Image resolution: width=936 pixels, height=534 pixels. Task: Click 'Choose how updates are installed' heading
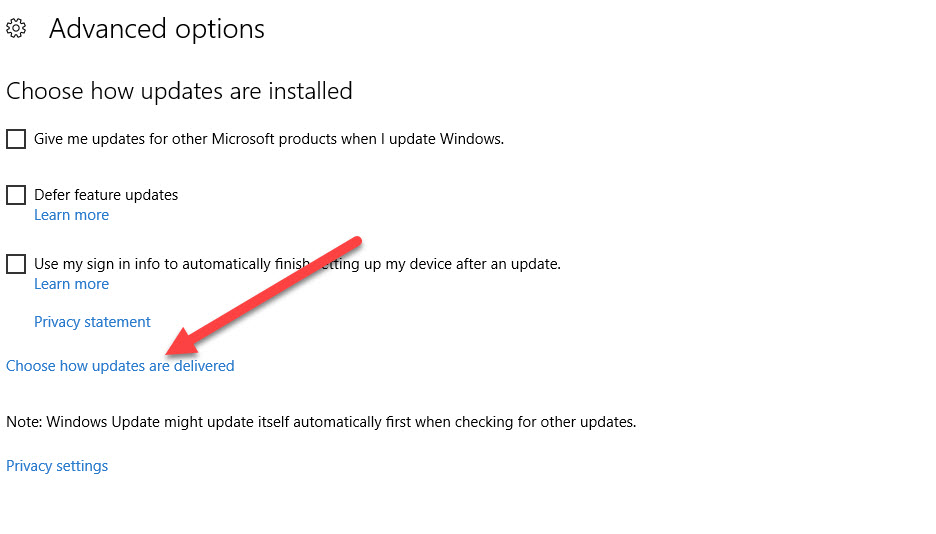pyautogui.click(x=179, y=91)
